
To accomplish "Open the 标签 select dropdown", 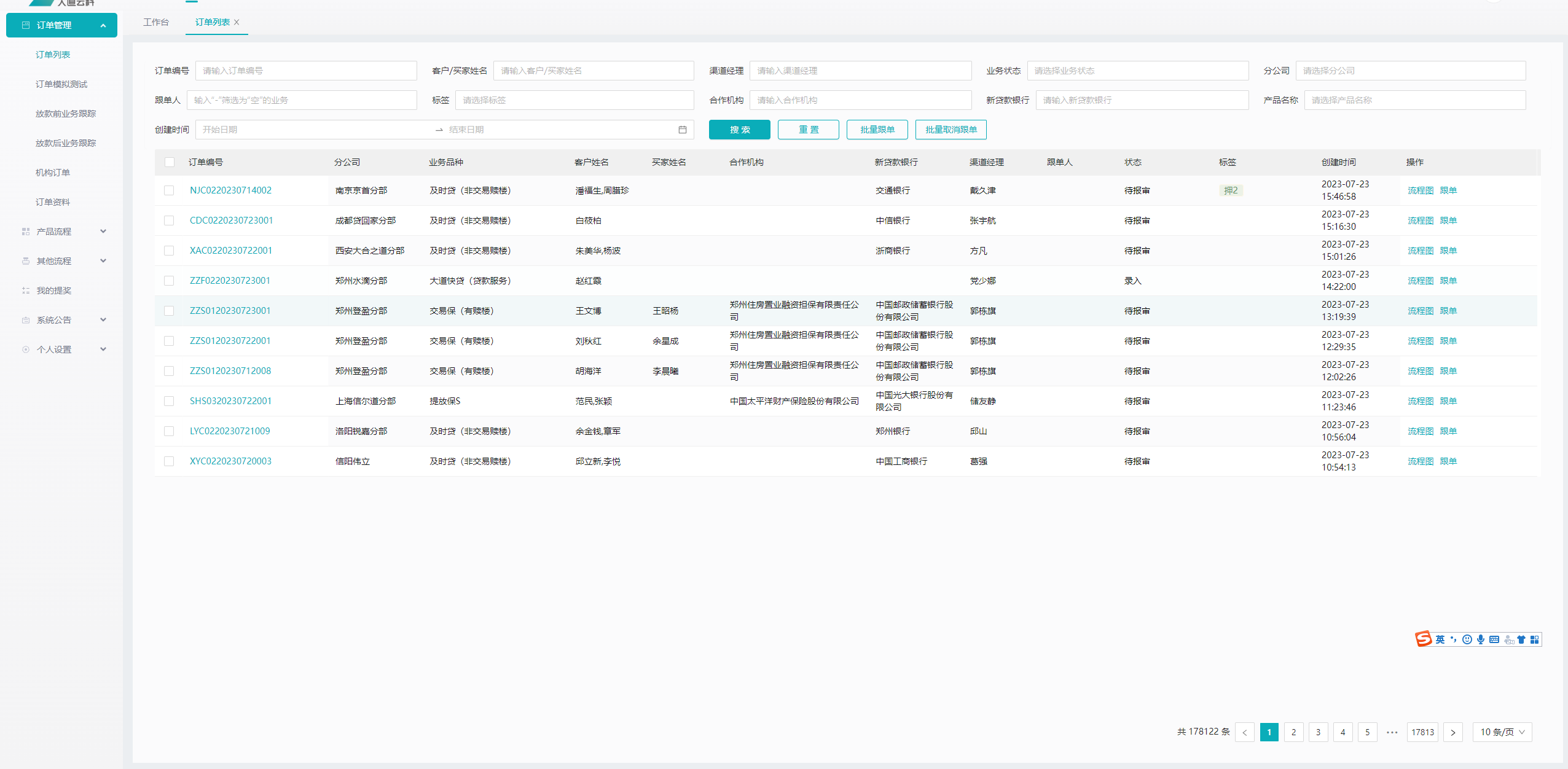I will point(574,100).
